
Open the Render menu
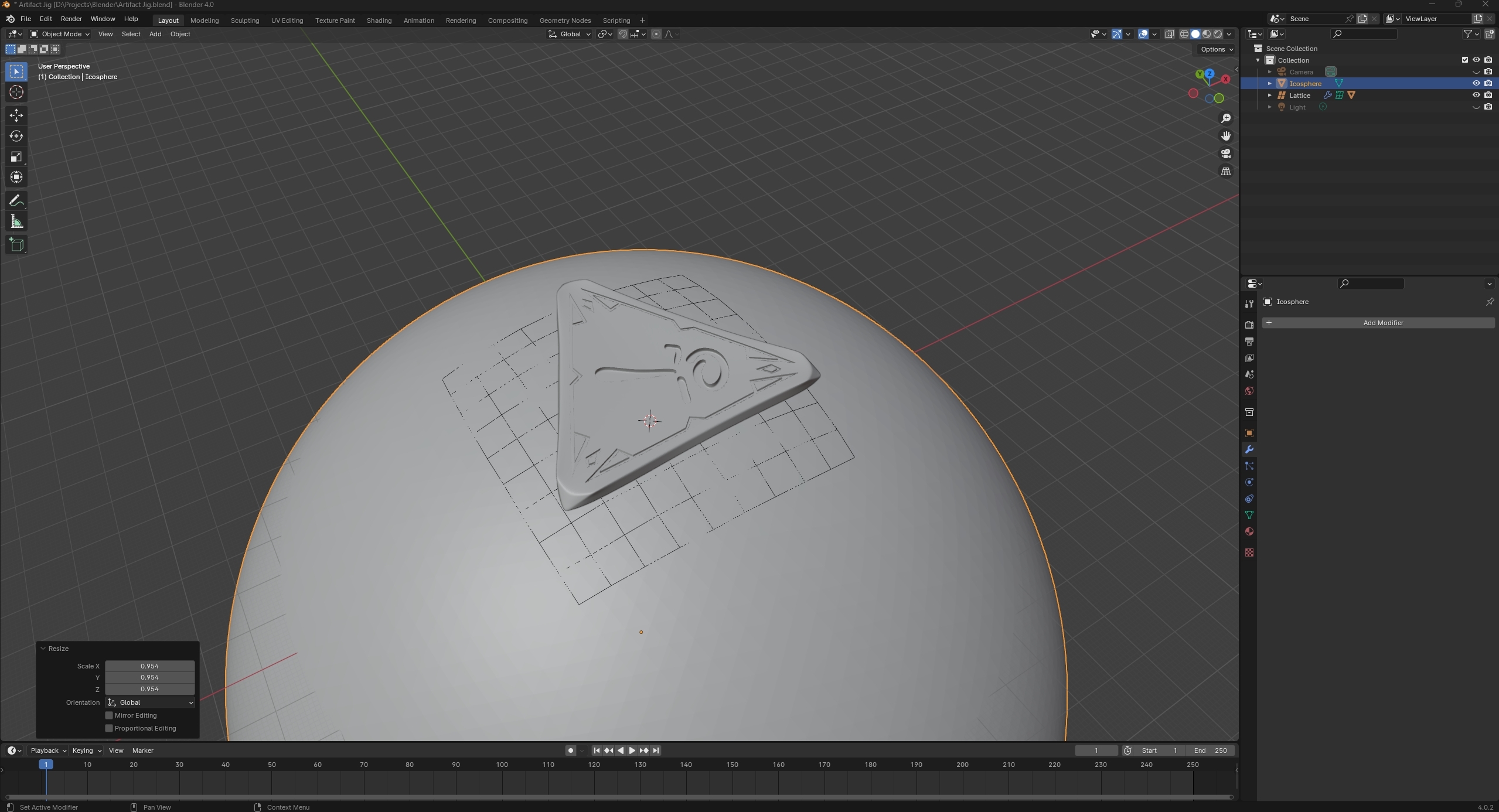71,19
